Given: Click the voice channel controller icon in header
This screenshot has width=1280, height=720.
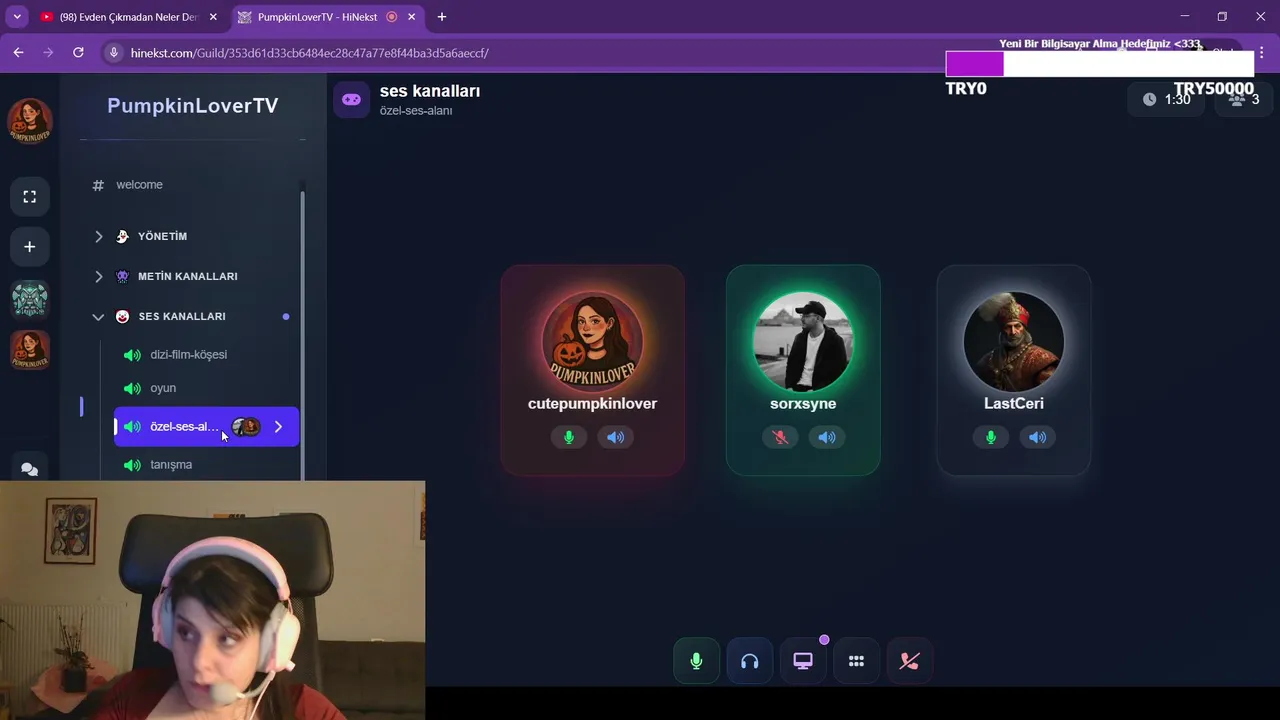Looking at the screenshot, I should (352, 100).
